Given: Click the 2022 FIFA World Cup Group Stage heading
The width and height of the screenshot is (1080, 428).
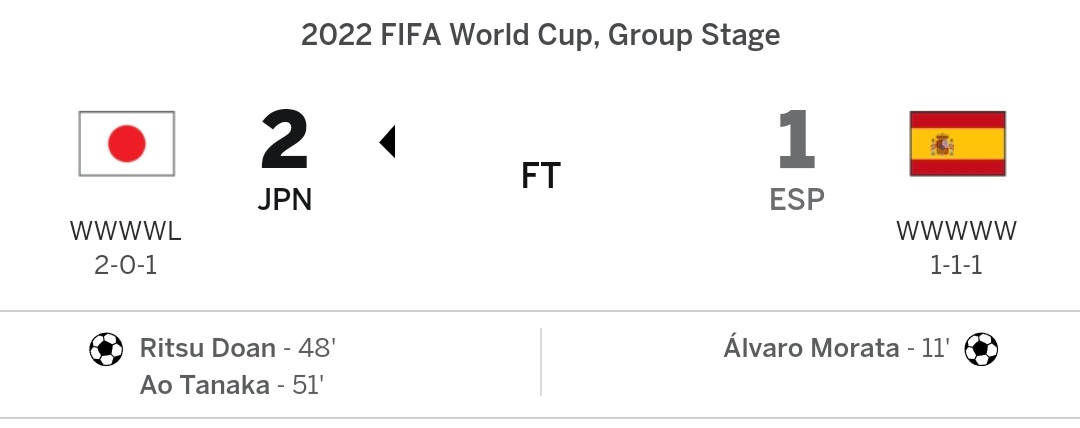Looking at the screenshot, I should pos(541,35).
